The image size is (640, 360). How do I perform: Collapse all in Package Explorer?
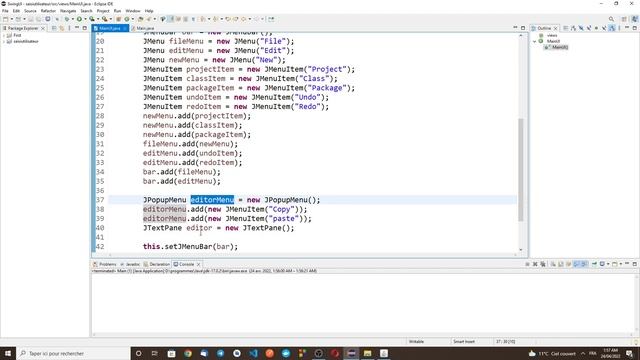(54, 28)
